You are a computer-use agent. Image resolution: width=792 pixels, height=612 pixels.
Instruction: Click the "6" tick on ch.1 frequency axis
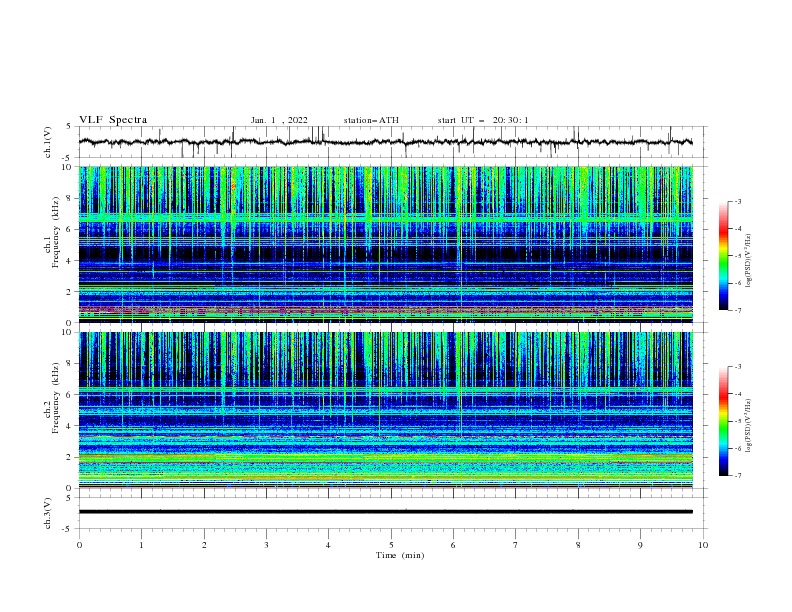tap(70, 229)
